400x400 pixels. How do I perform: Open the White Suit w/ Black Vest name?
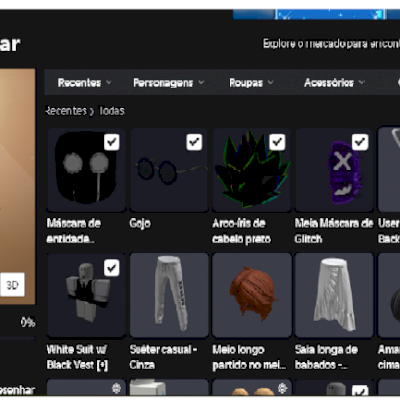pos(77,357)
